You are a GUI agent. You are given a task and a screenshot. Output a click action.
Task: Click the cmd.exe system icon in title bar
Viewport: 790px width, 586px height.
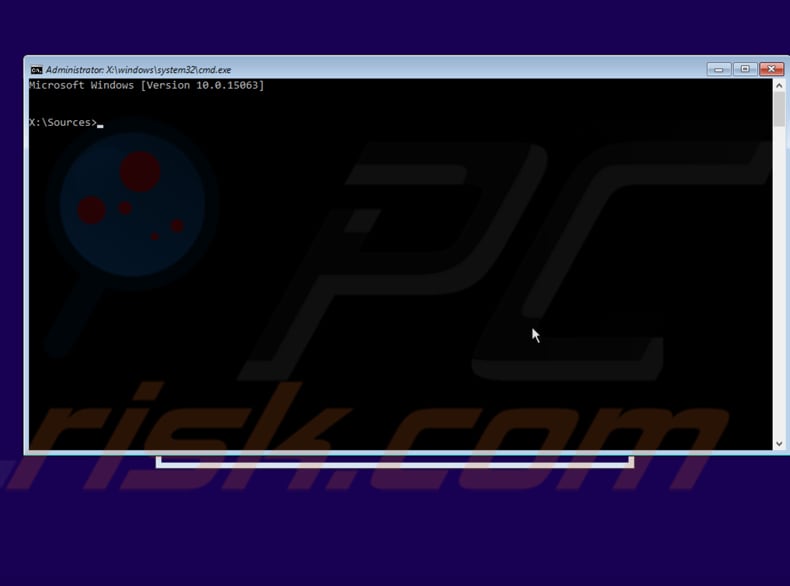point(36,70)
